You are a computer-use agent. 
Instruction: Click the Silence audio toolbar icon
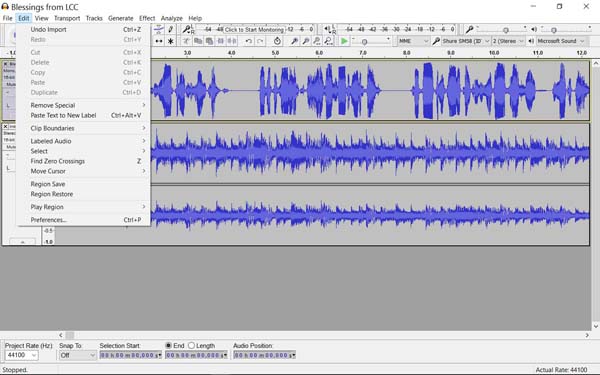pyautogui.click(x=232, y=41)
